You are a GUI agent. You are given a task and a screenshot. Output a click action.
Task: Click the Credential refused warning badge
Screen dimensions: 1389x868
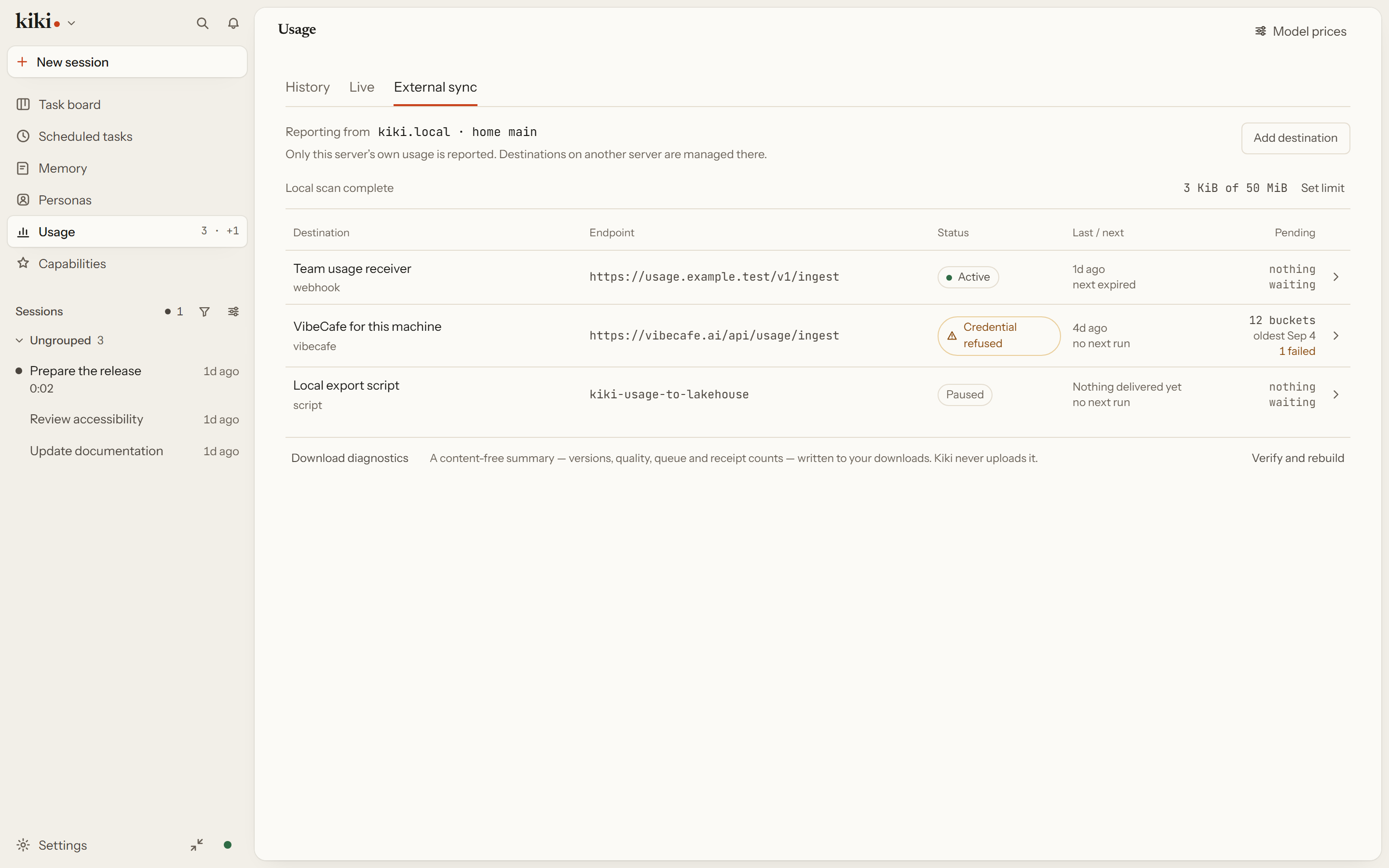pyautogui.click(x=999, y=336)
